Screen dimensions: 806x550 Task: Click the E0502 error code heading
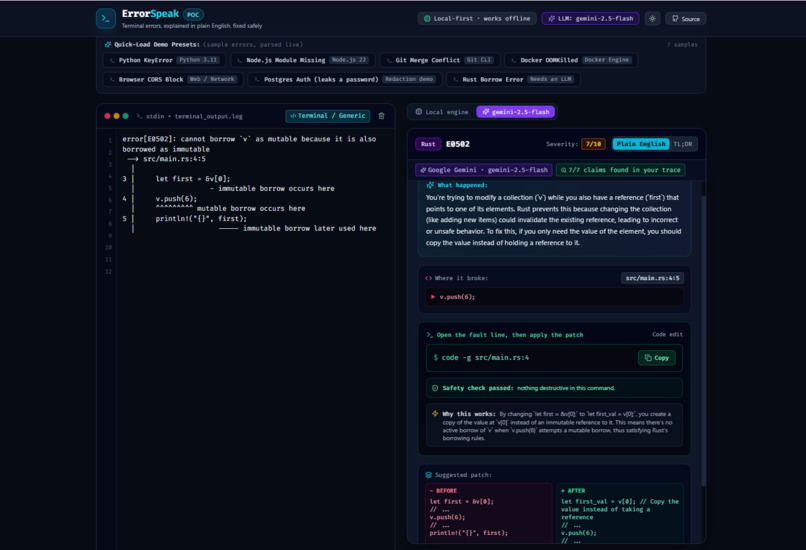457,144
